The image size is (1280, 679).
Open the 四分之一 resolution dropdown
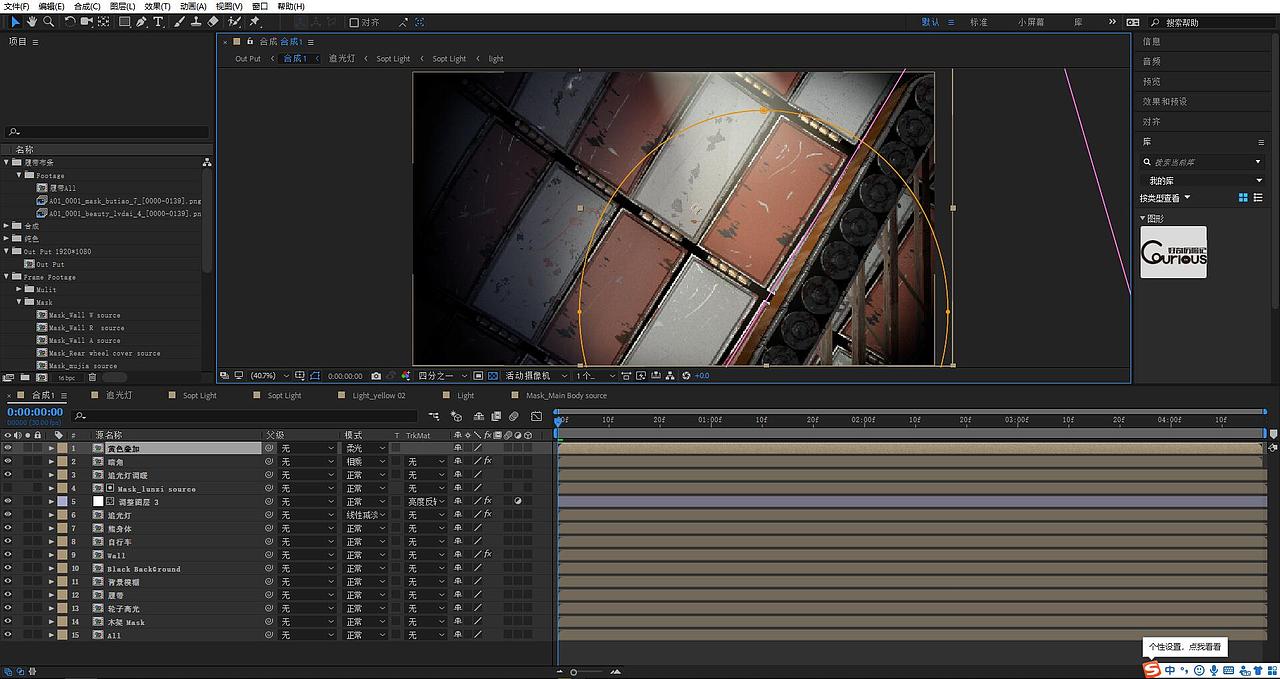[x=441, y=376]
